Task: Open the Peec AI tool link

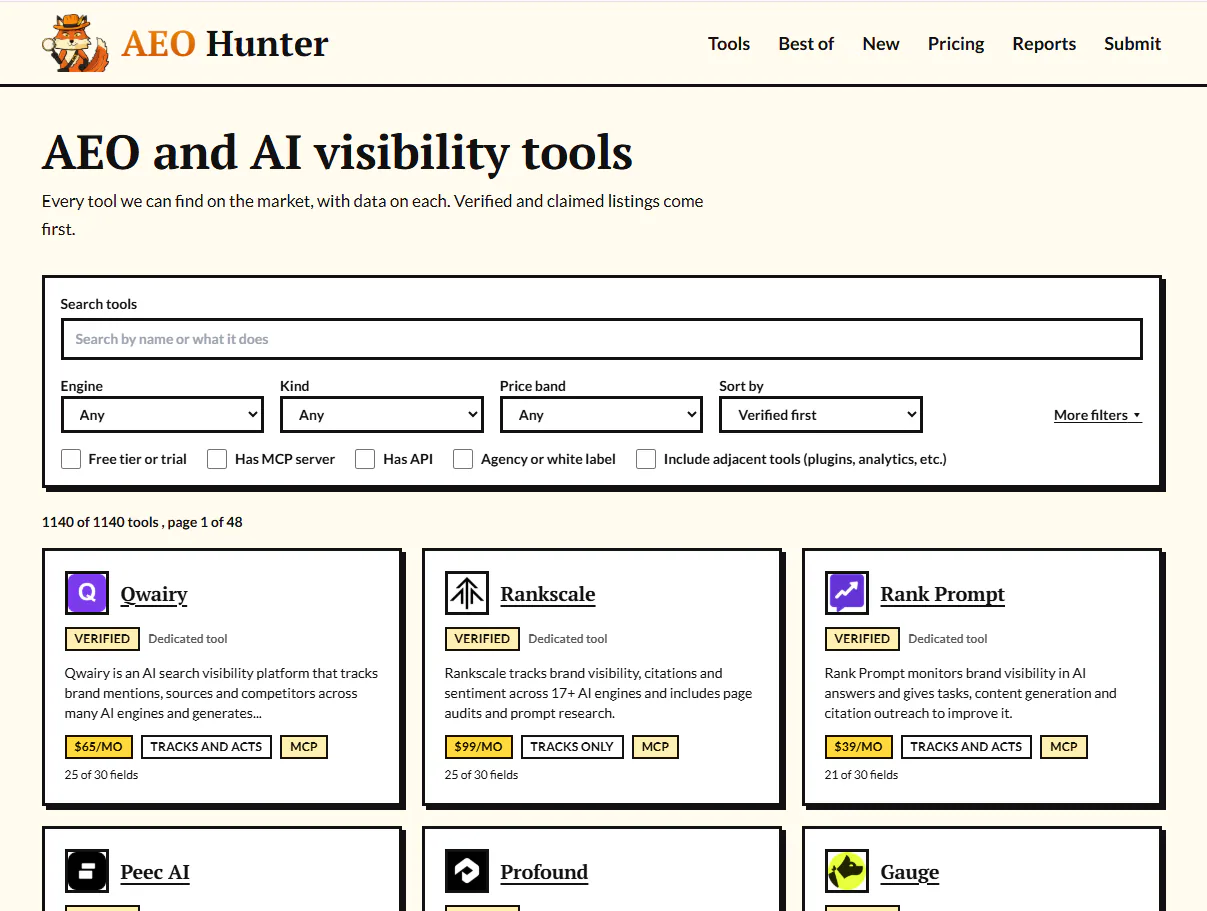Action: coord(155,872)
